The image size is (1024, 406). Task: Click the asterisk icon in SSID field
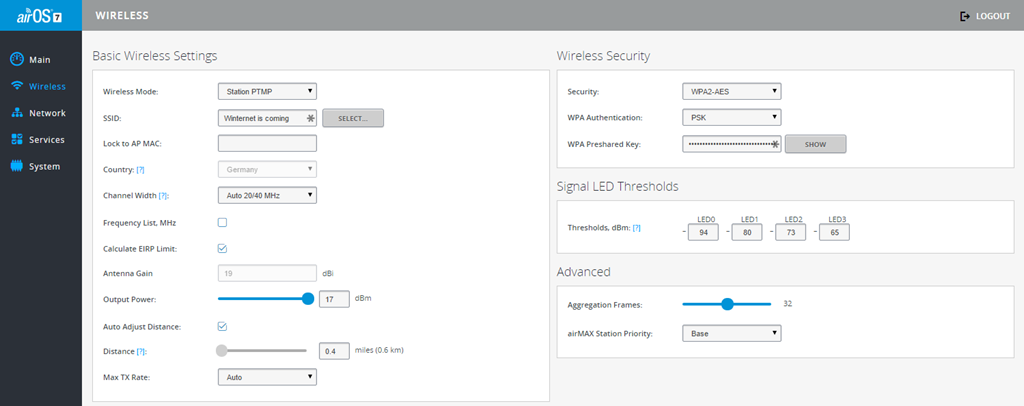[311, 118]
